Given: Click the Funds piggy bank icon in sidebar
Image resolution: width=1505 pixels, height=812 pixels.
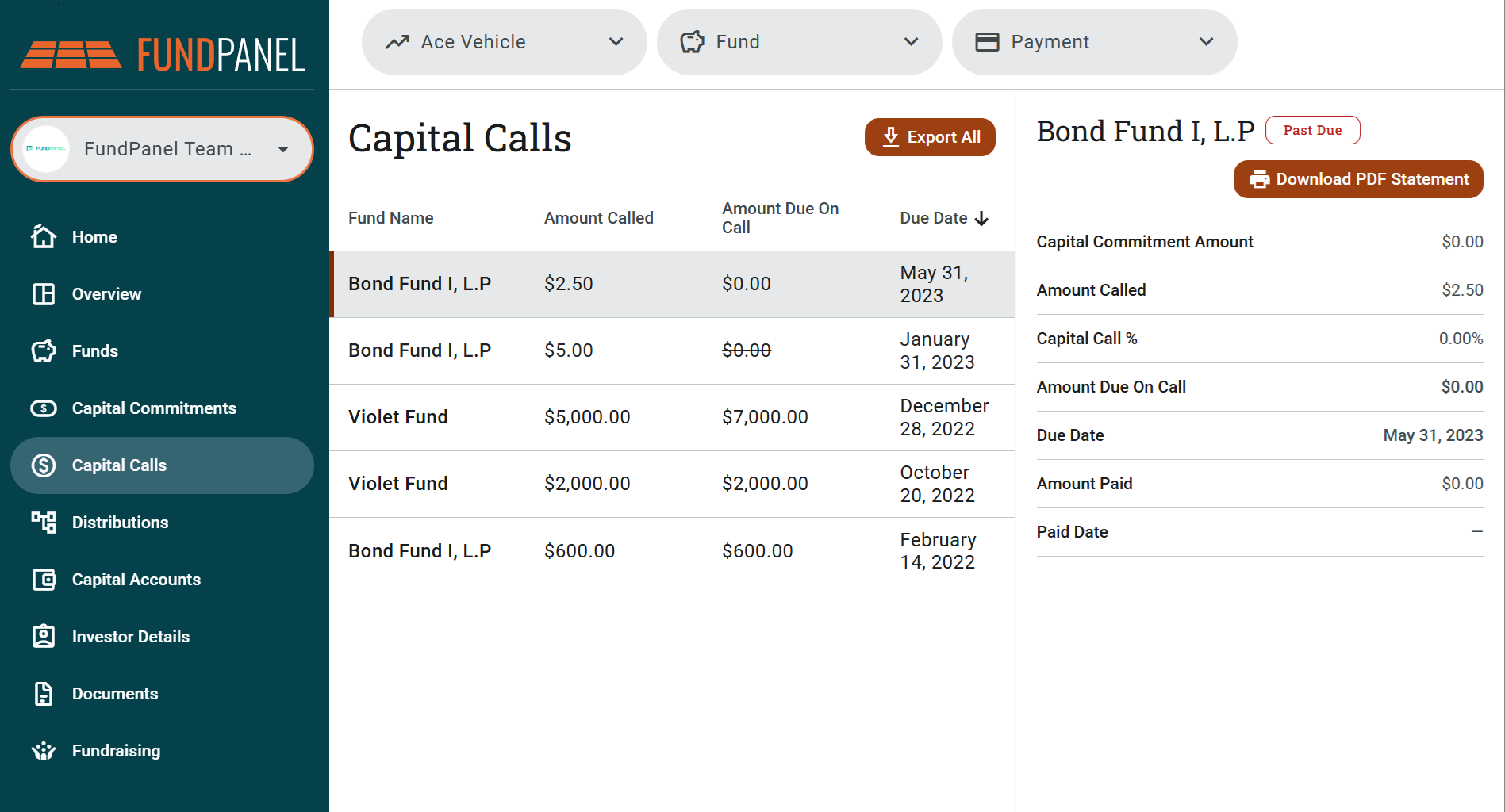Looking at the screenshot, I should pos(44,351).
